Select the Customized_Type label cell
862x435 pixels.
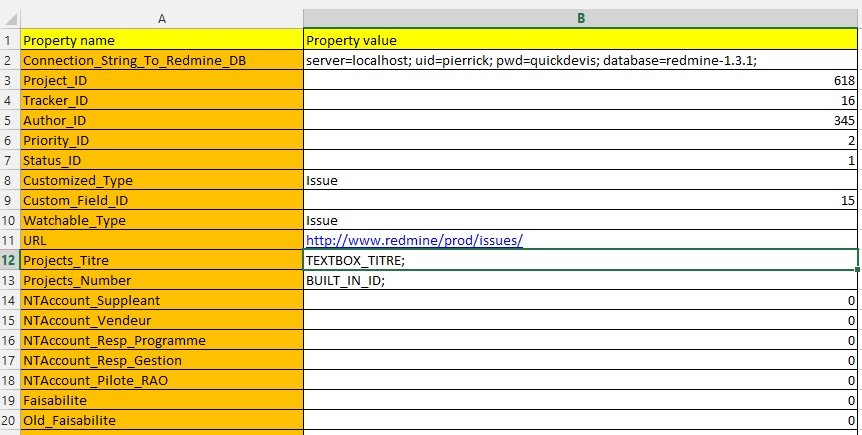pyautogui.click(x=161, y=181)
